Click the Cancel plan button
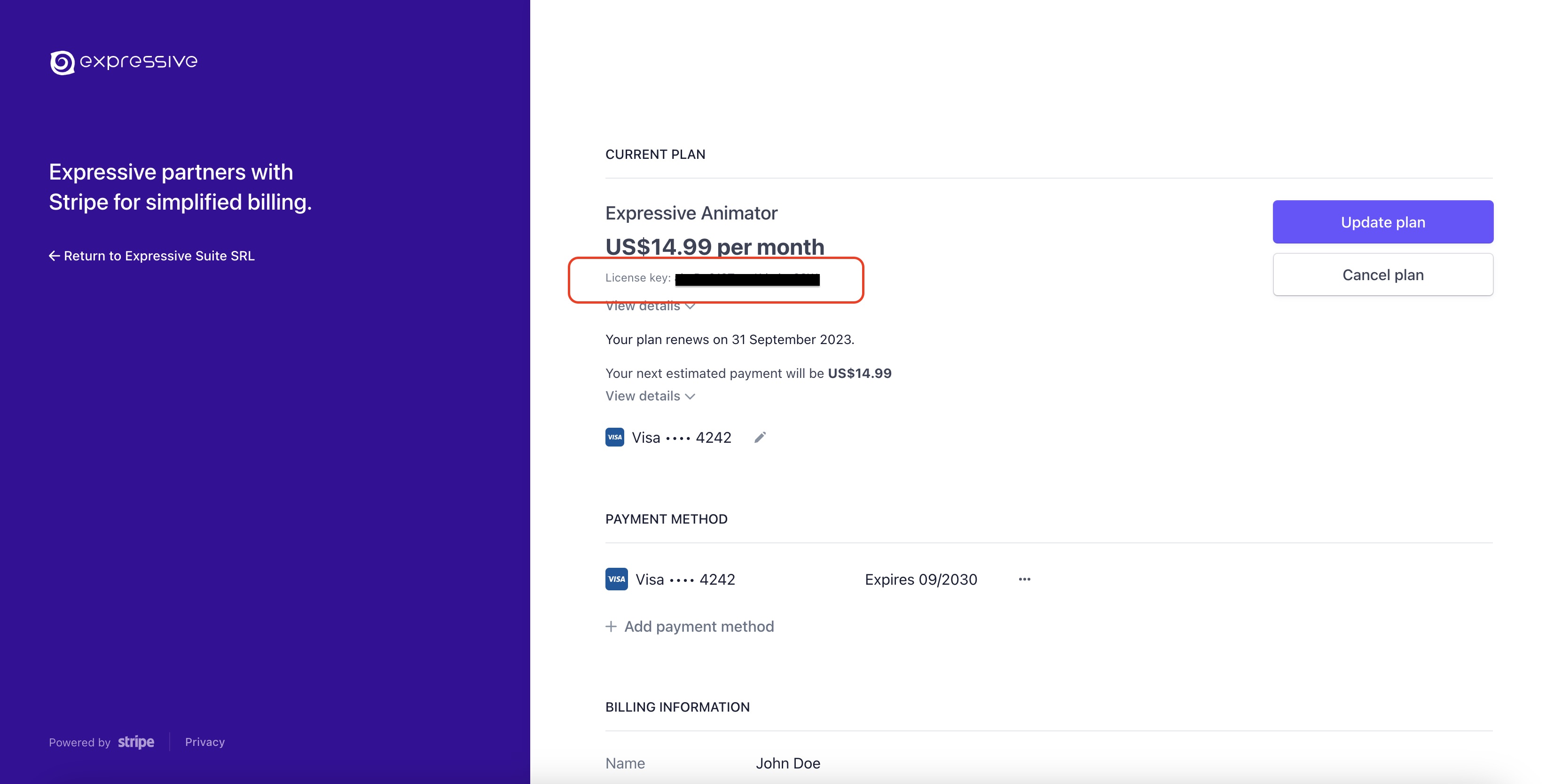 coord(1383,275)
